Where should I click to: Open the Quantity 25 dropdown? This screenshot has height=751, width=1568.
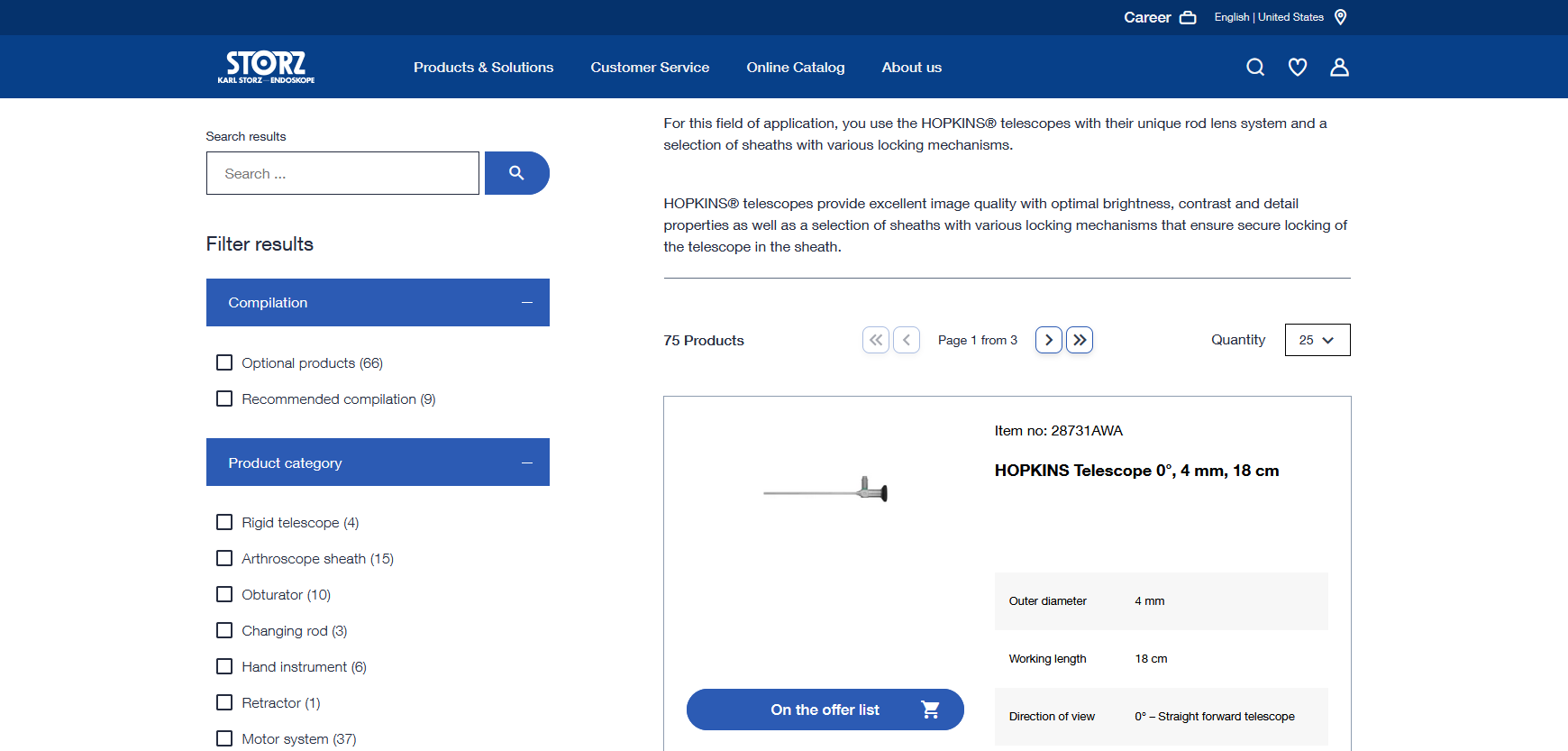click(1317, 340)
